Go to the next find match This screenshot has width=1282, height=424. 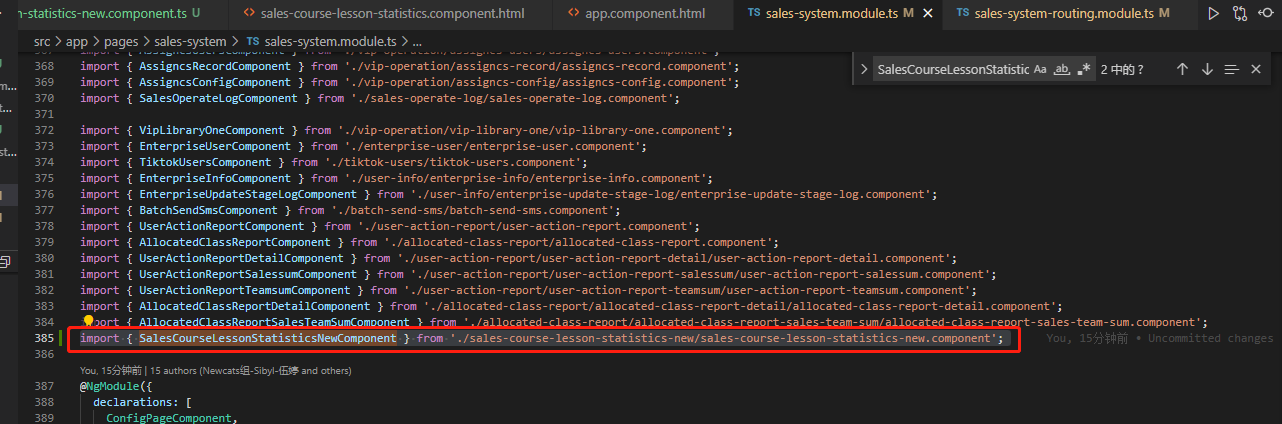tap(1207, 69)
